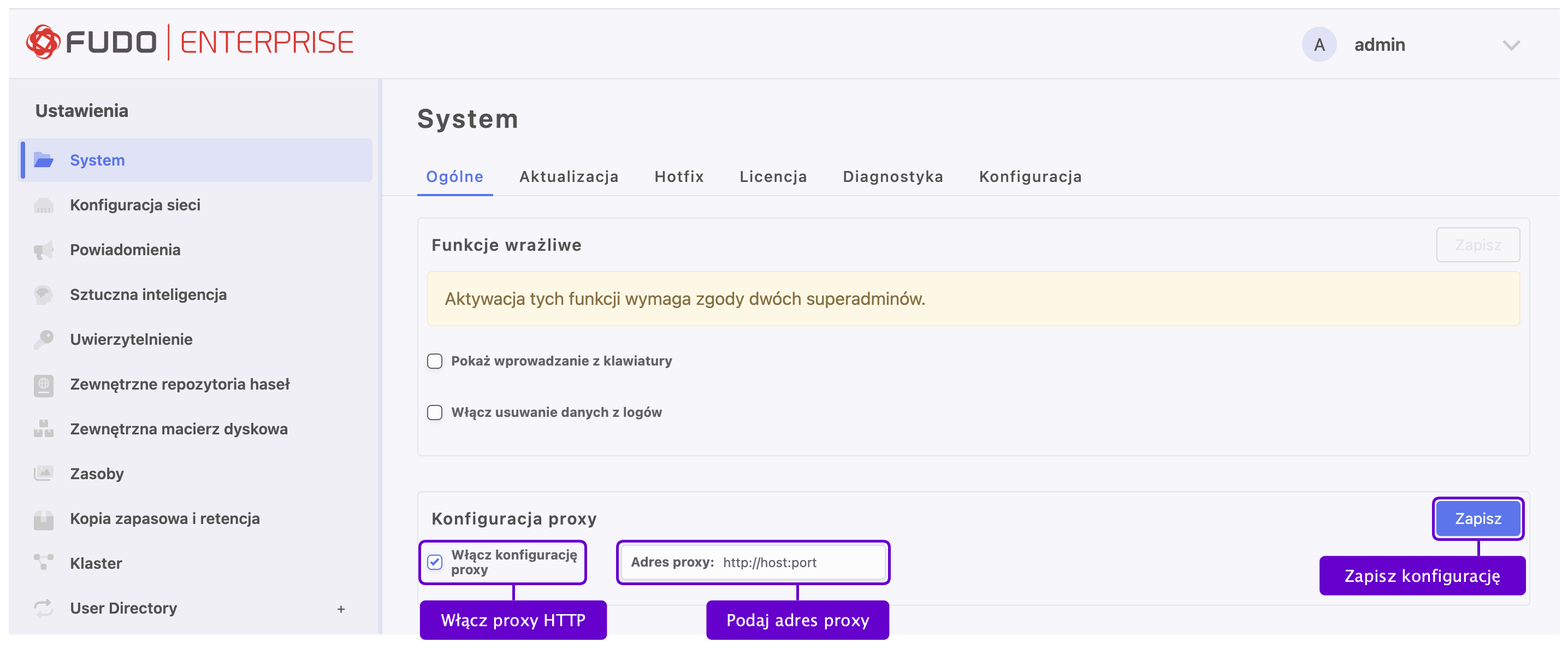
Task: Click the Uwierzytelnienie key icon
Action: 43,339
